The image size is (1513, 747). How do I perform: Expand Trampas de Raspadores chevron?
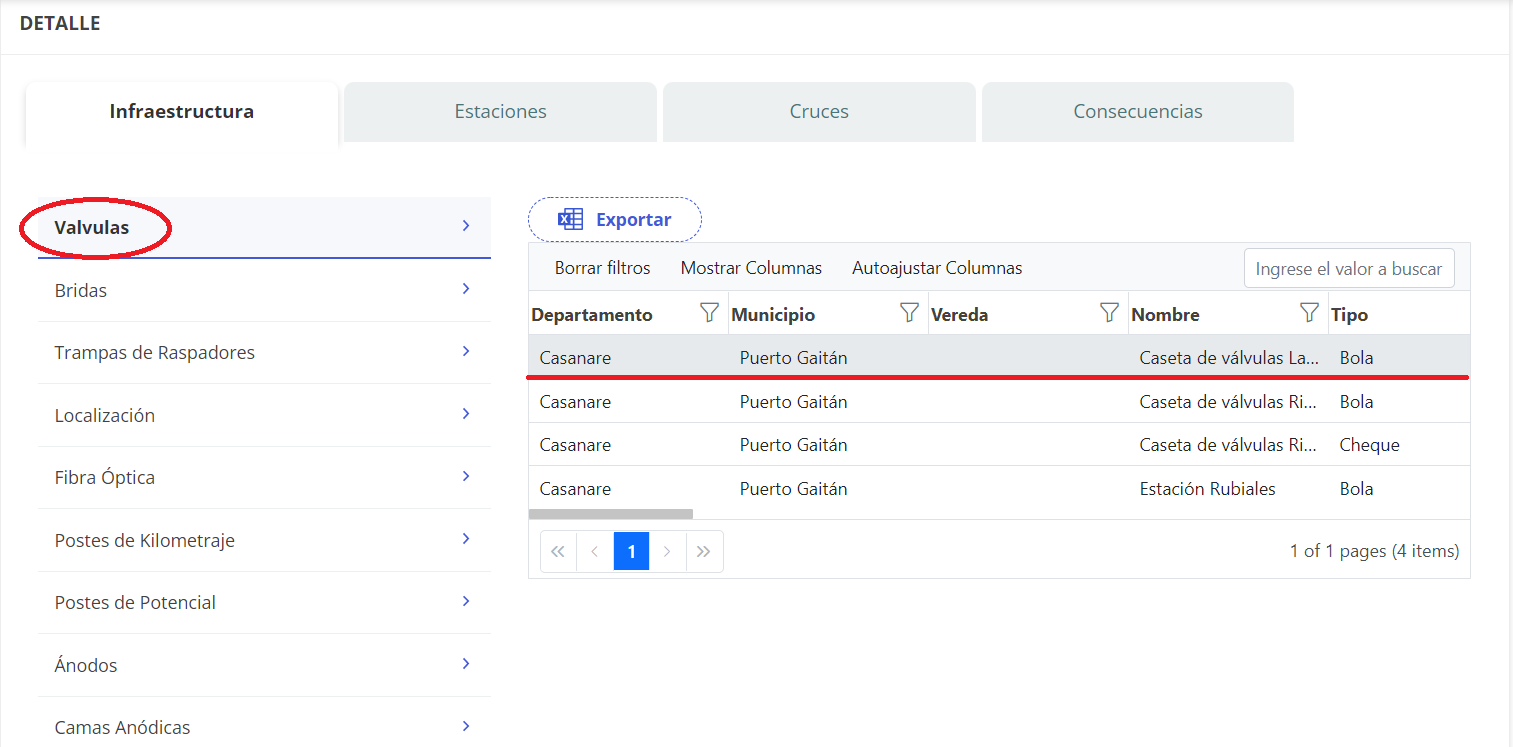[x=466, y=352]
